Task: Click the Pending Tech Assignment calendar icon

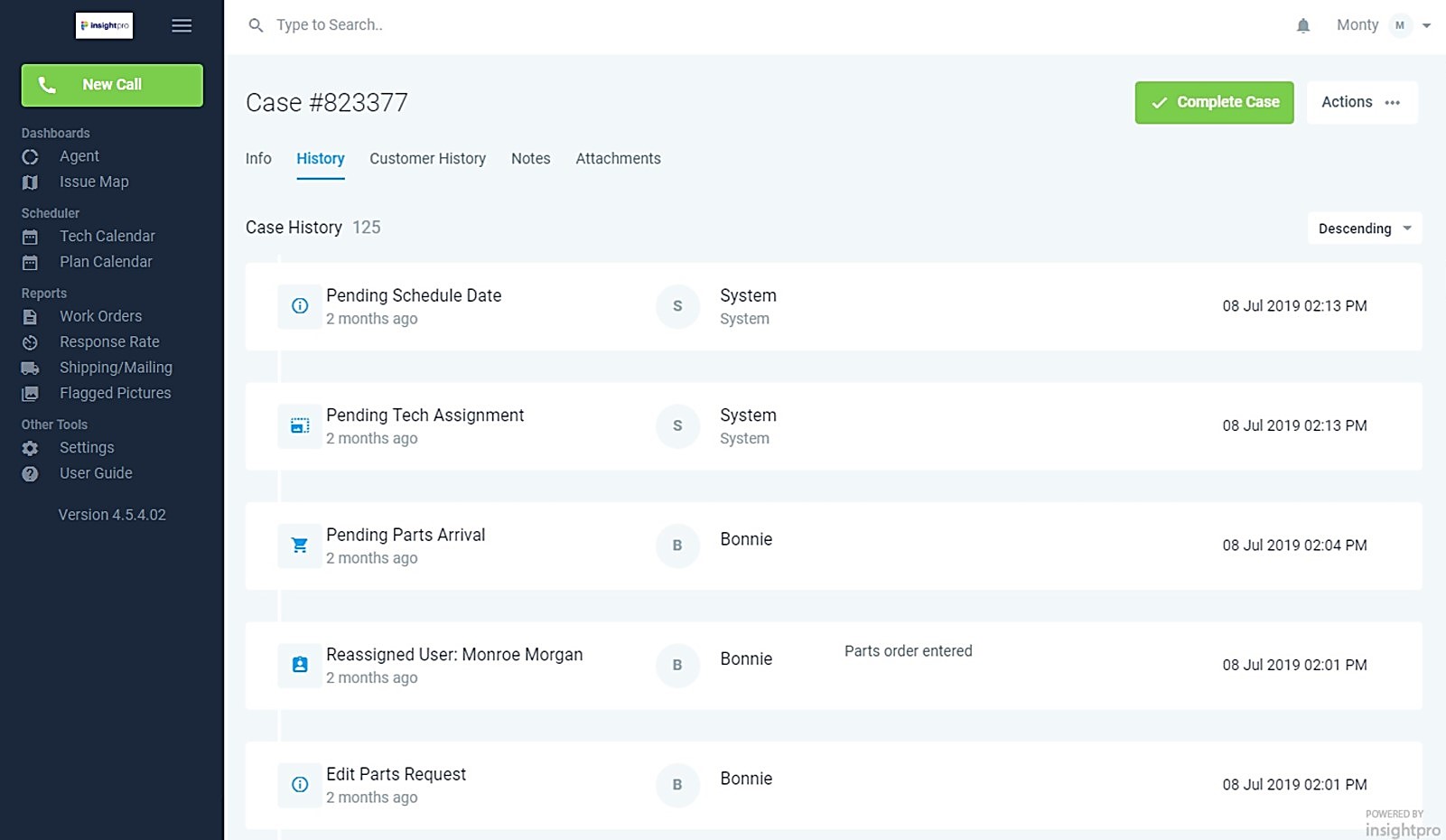Action: pos(300,425)
